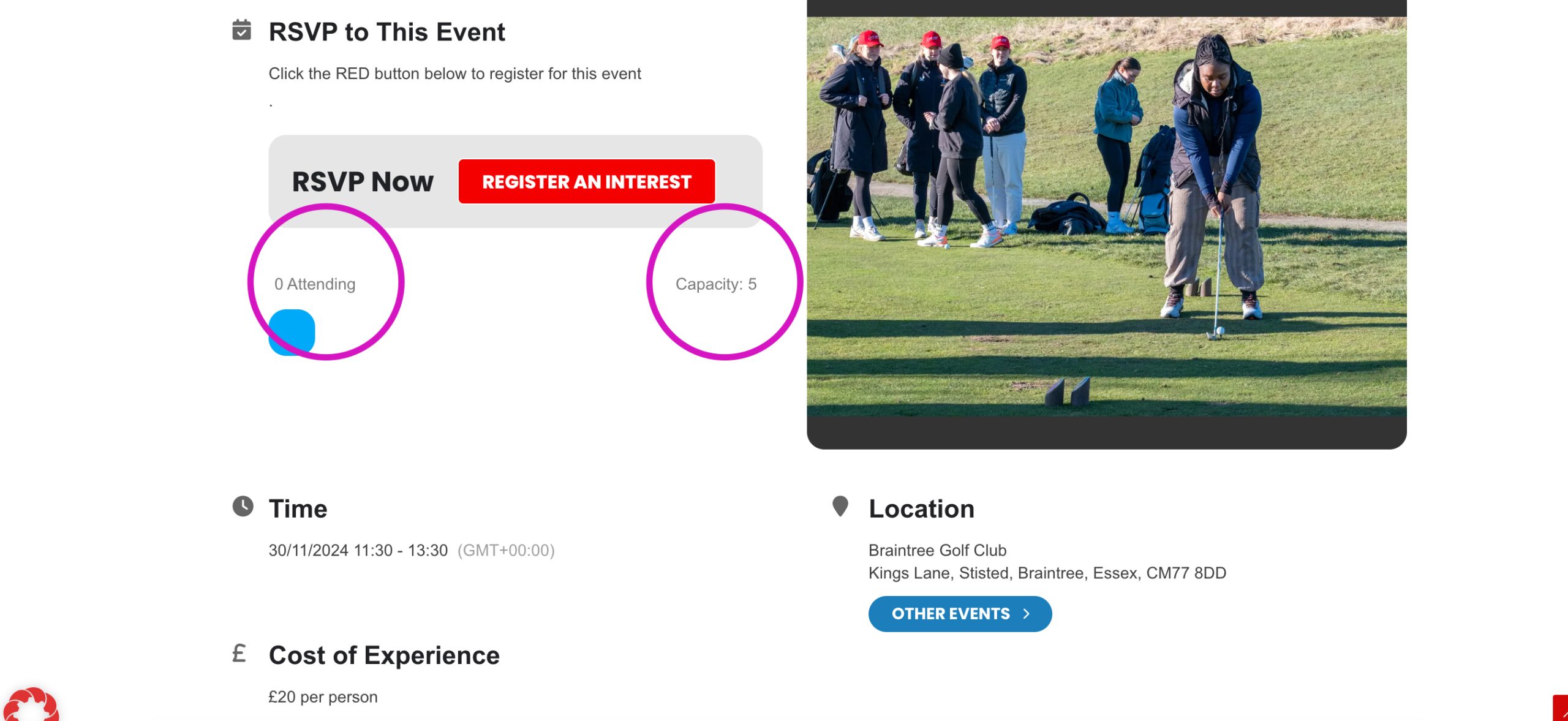Click the £20 per person text
Viewport: 1568px width, 721px height.
(x=323, y=697)
